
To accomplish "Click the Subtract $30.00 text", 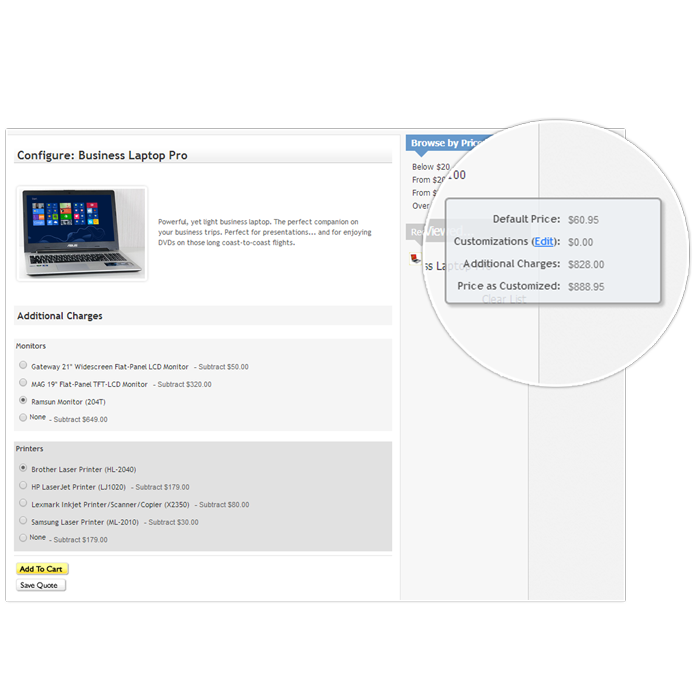I will coord(173,522).
